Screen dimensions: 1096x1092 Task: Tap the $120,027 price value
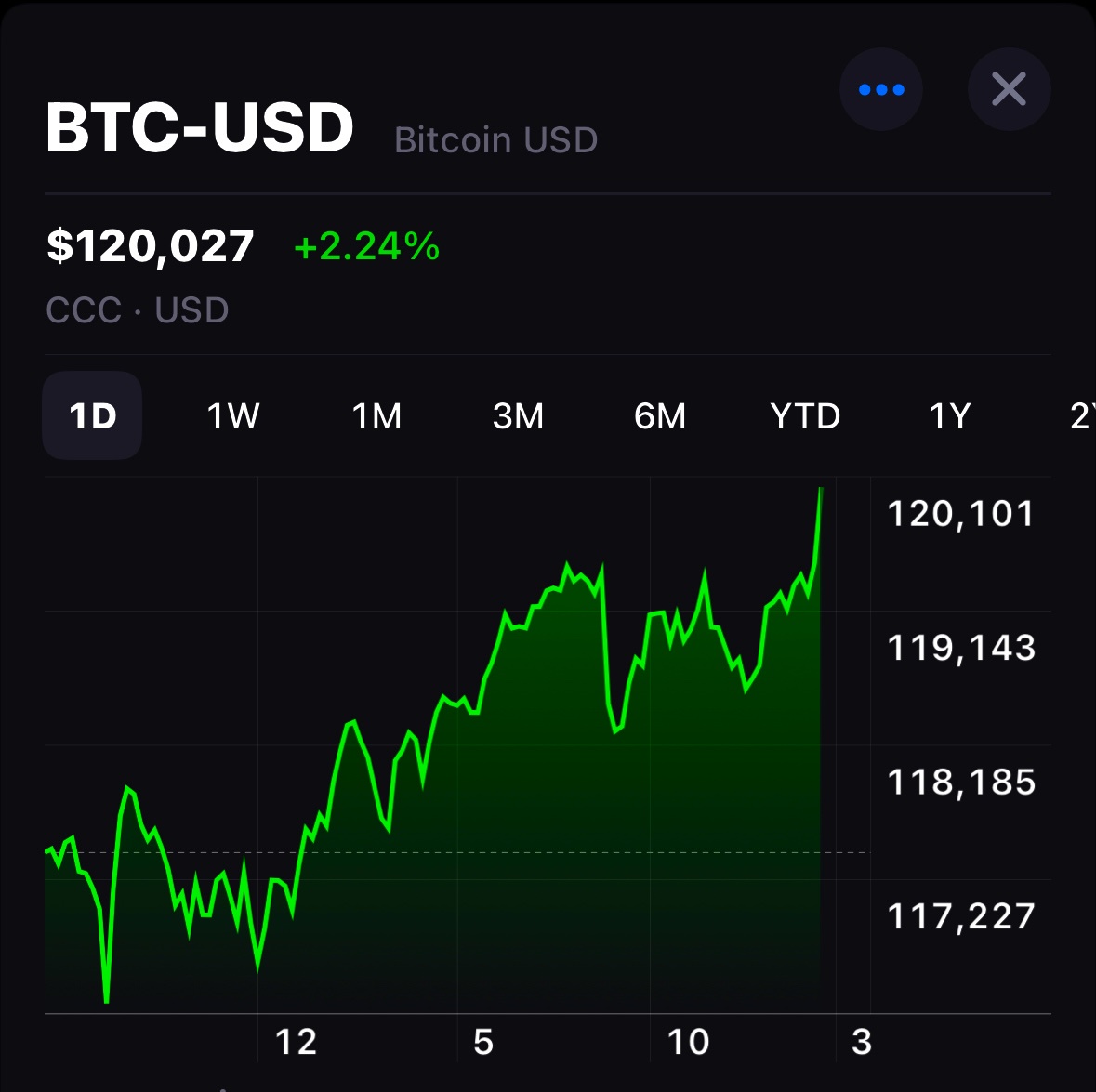[151, 246]
